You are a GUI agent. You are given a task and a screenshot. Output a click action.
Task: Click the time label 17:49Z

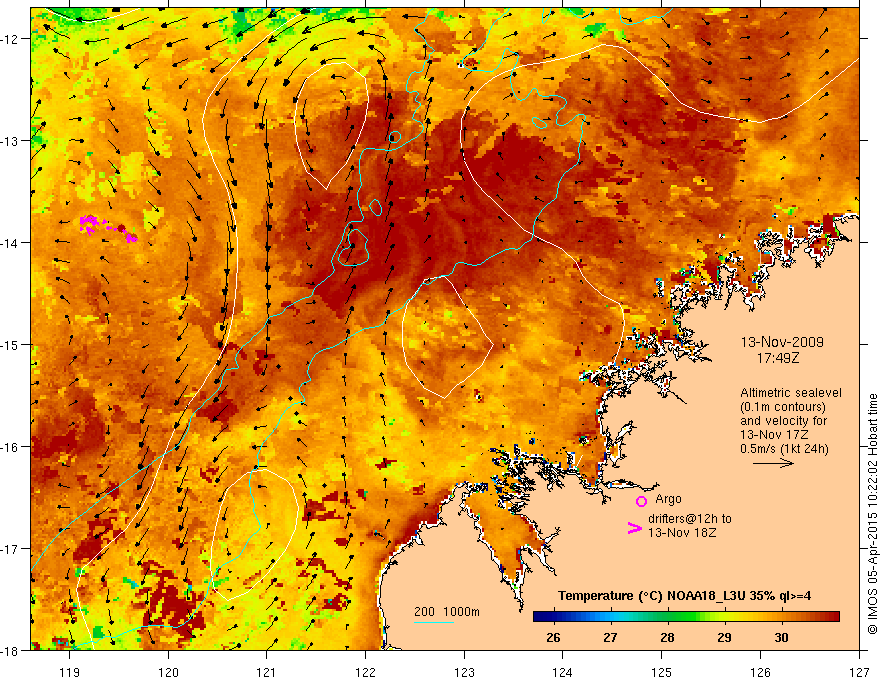click(x=778, y=357)
